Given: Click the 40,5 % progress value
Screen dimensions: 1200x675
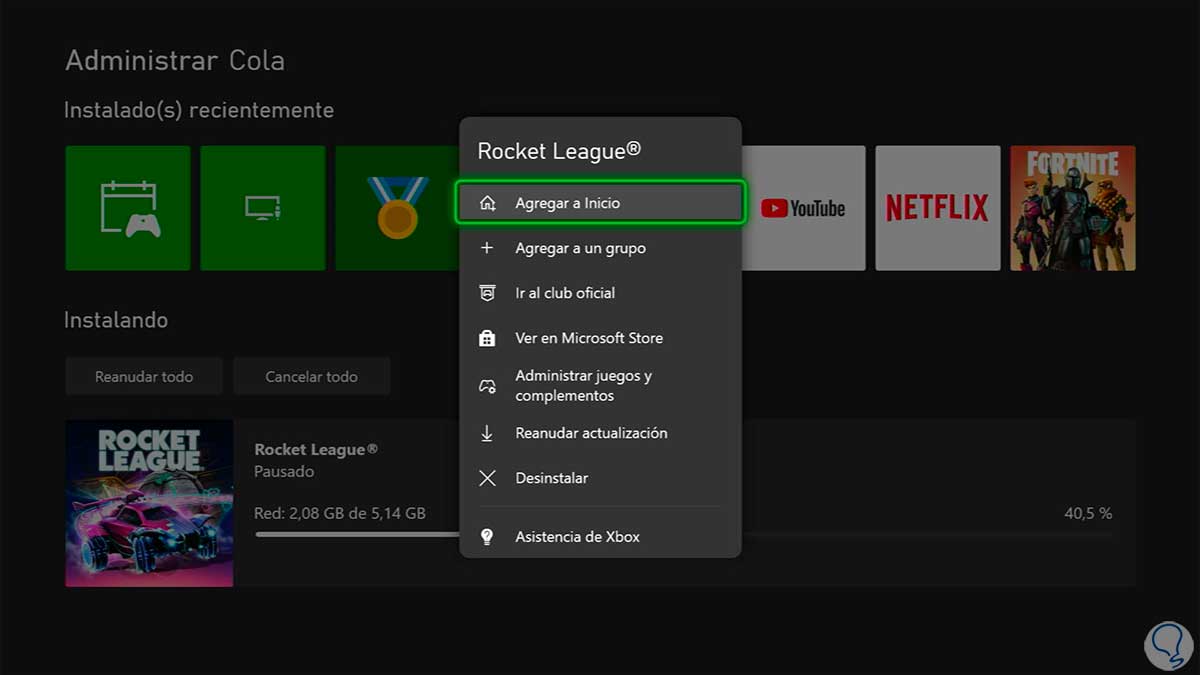Looking at the screenshot, I should [1088, 514].
